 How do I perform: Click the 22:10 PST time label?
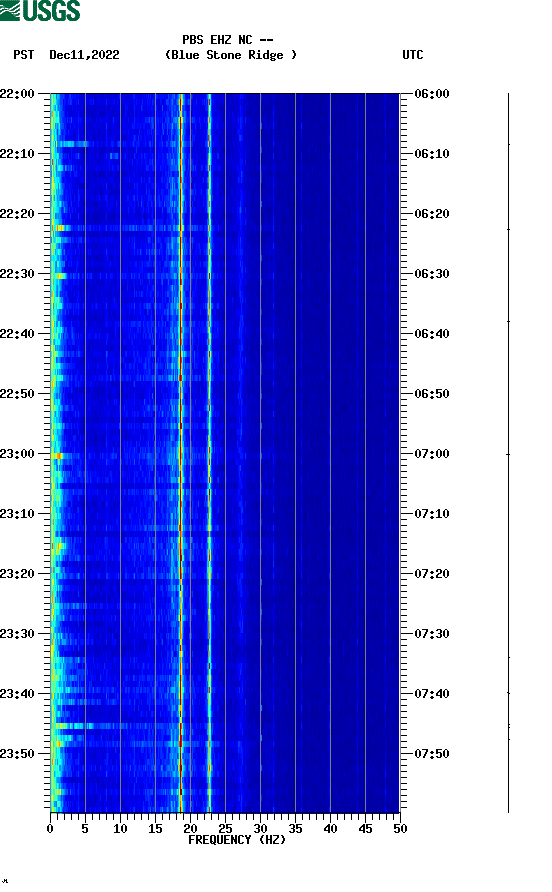tap(17, 154)
